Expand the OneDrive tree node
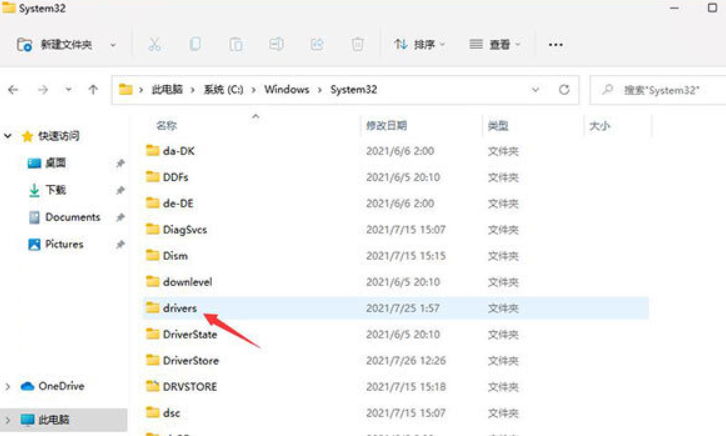This screenshot has height=436, width=726. (x=7, y=386)
